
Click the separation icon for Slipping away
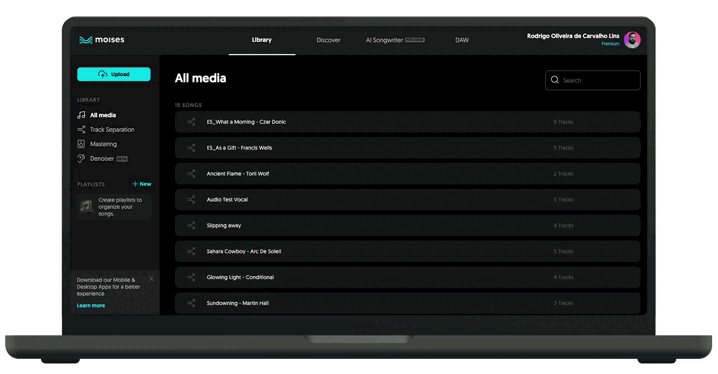[x=191, y=226]
